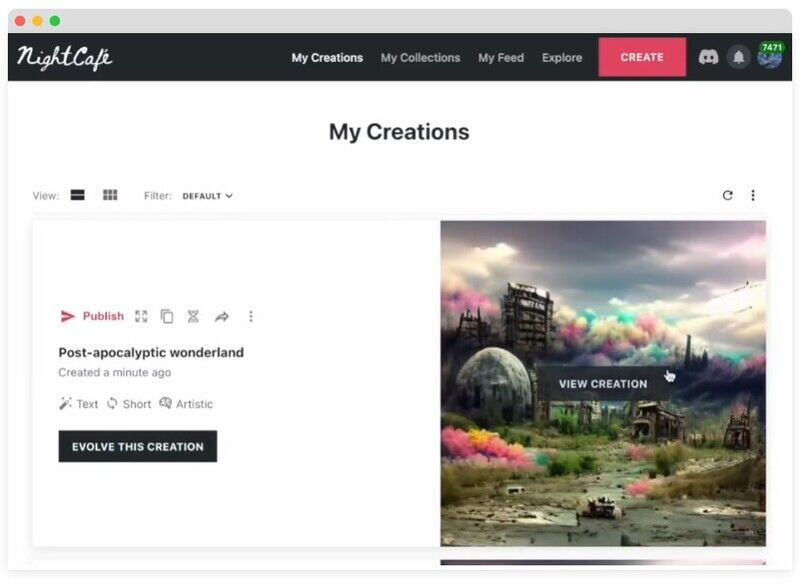Click EVOLVE THIS CREATION button

(x=138, y=446)
